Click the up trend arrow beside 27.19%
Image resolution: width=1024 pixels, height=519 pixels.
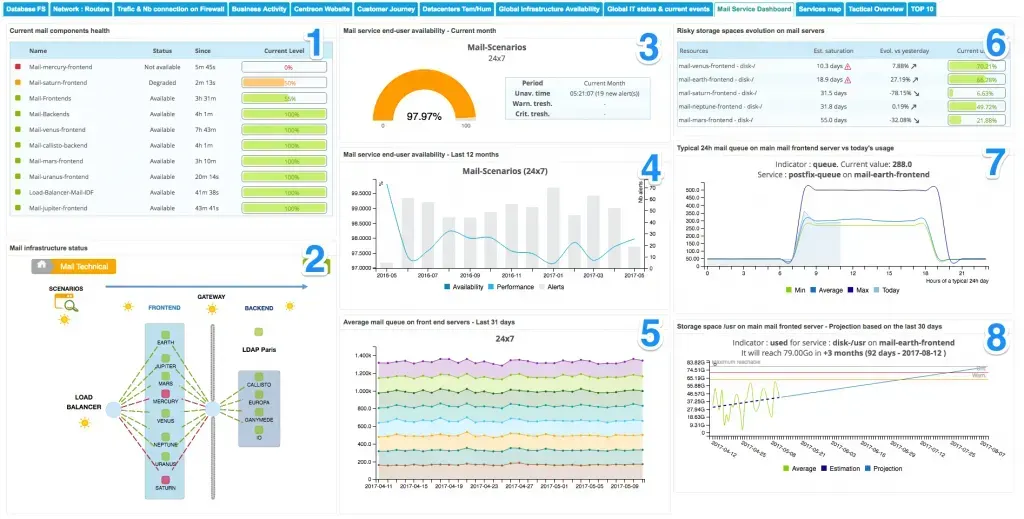point(915,80)
